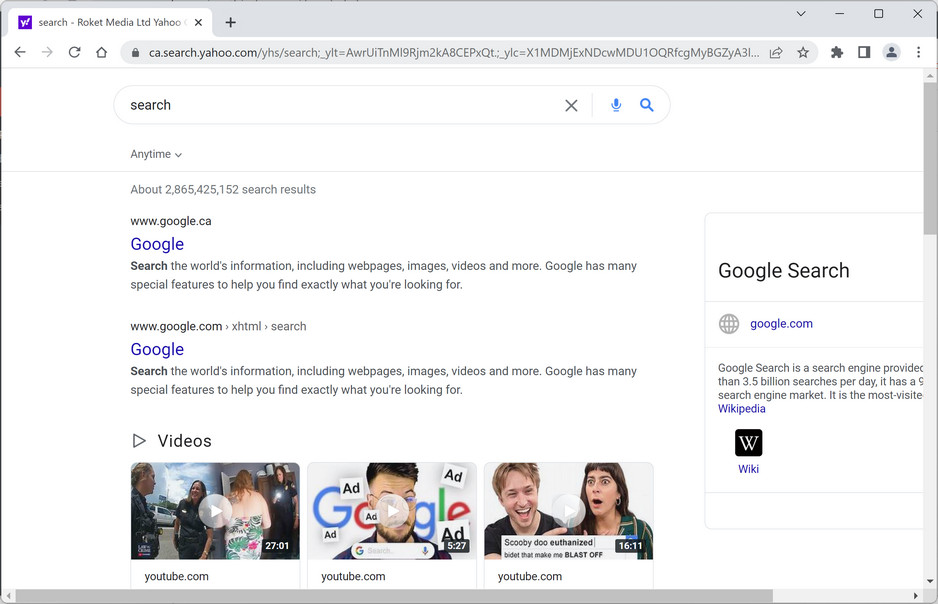Image resolution: width=938 pixels, height=604 pixels.
Task: Click the vertical scrollbar thumb
Action: (x=930, y=159)
